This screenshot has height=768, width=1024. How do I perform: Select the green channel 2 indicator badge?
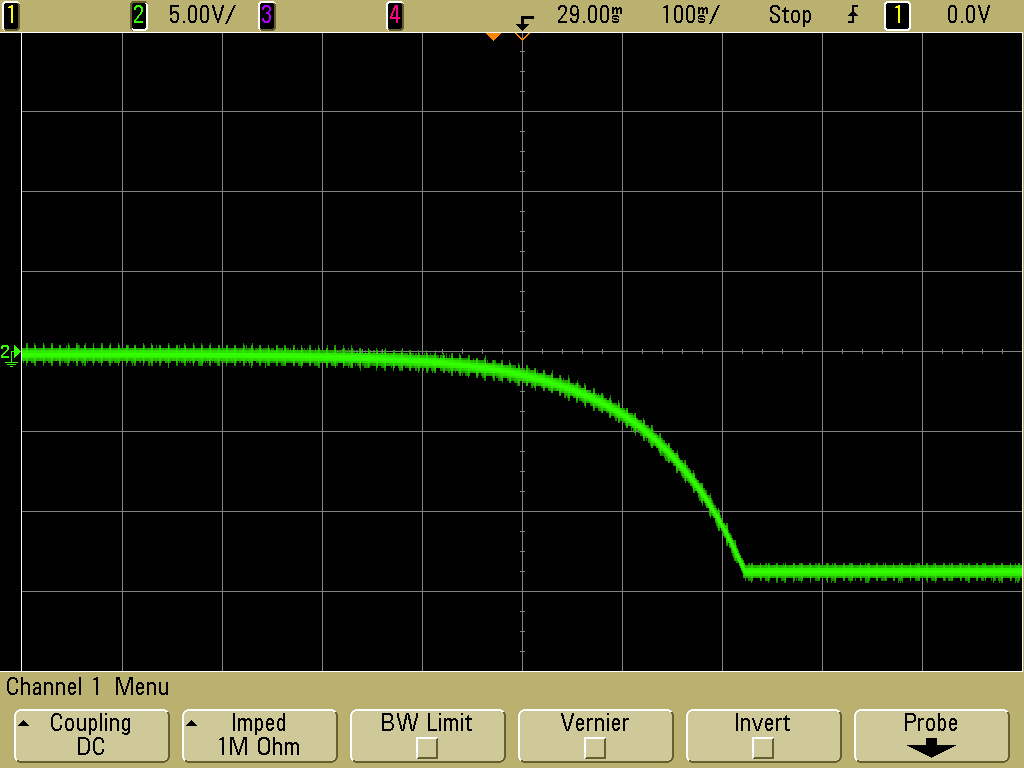[x=139, y=15]
